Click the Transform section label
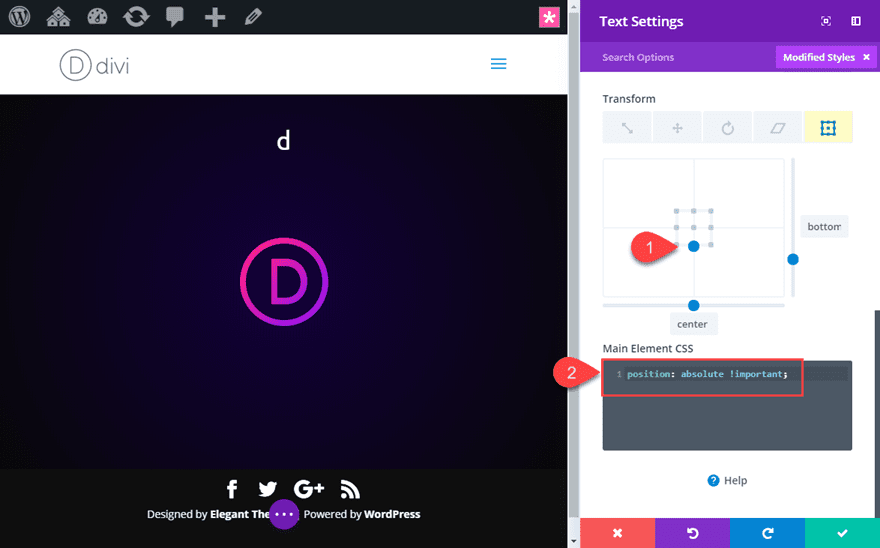The image size is (880, 548). tap(629, 99)
